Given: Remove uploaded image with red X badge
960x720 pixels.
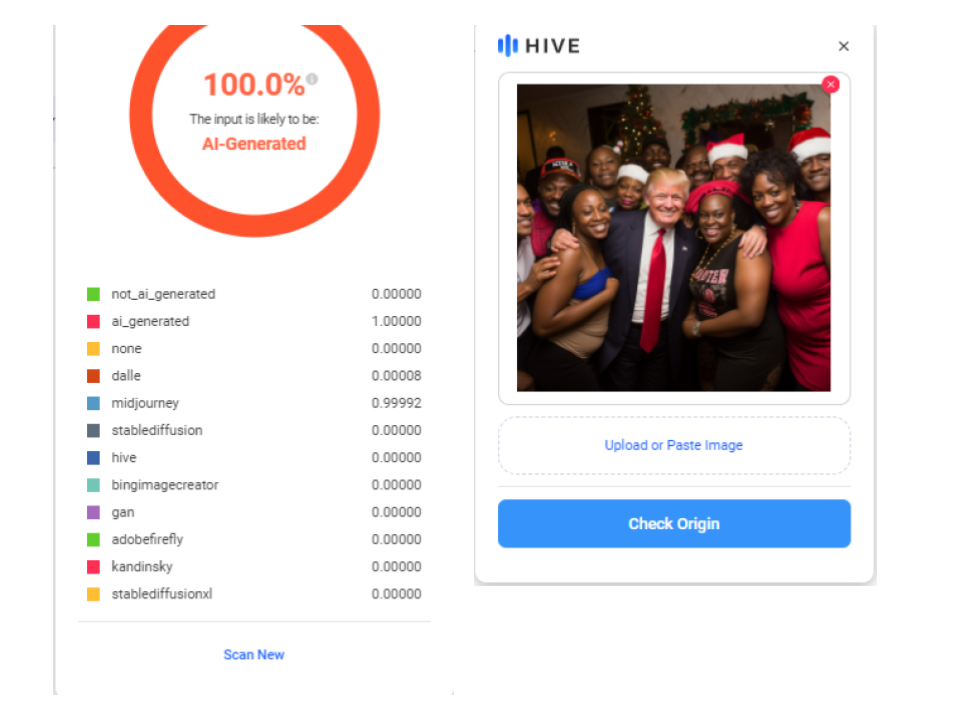Looking at the screenshot, I should pyautogui.click(x=831, y=84).
